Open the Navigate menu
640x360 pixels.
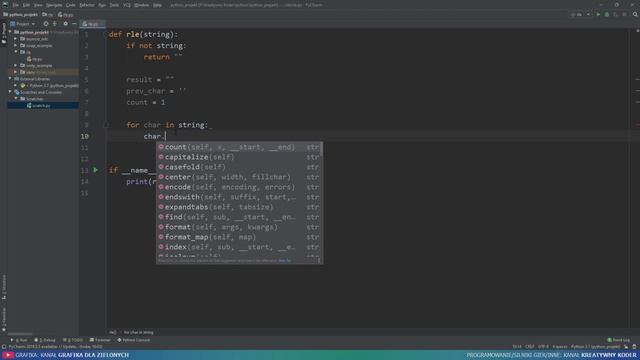[x=54, y=5]
